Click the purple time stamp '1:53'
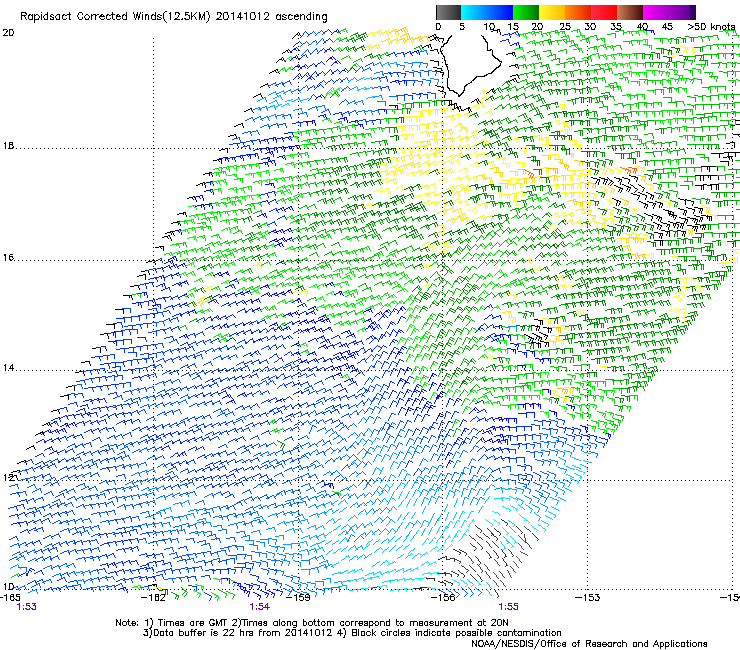Viewport: 740px width, 650px height. [26, 607]
